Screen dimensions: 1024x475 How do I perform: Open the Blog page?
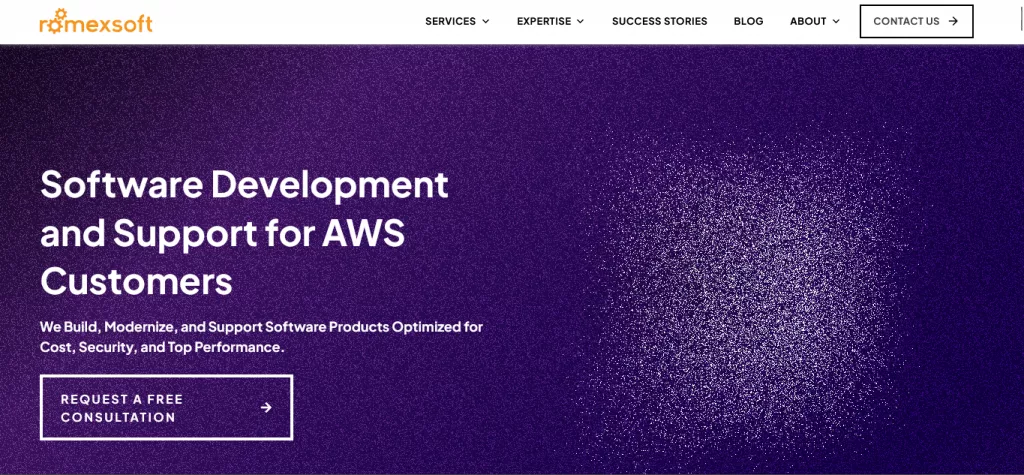[x=748, y=21]
